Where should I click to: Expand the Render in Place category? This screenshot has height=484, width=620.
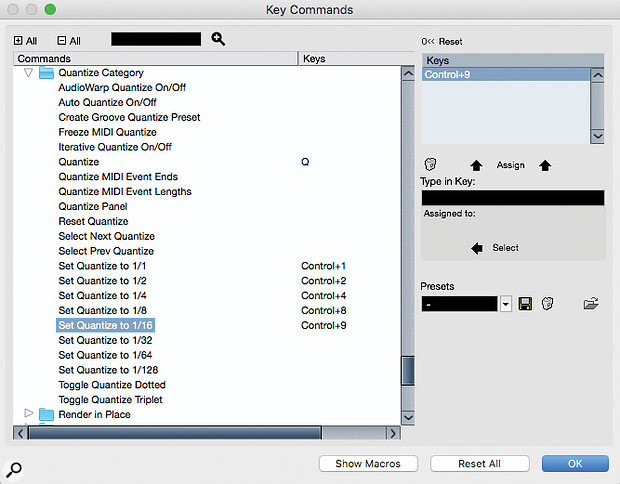[28, 413]
